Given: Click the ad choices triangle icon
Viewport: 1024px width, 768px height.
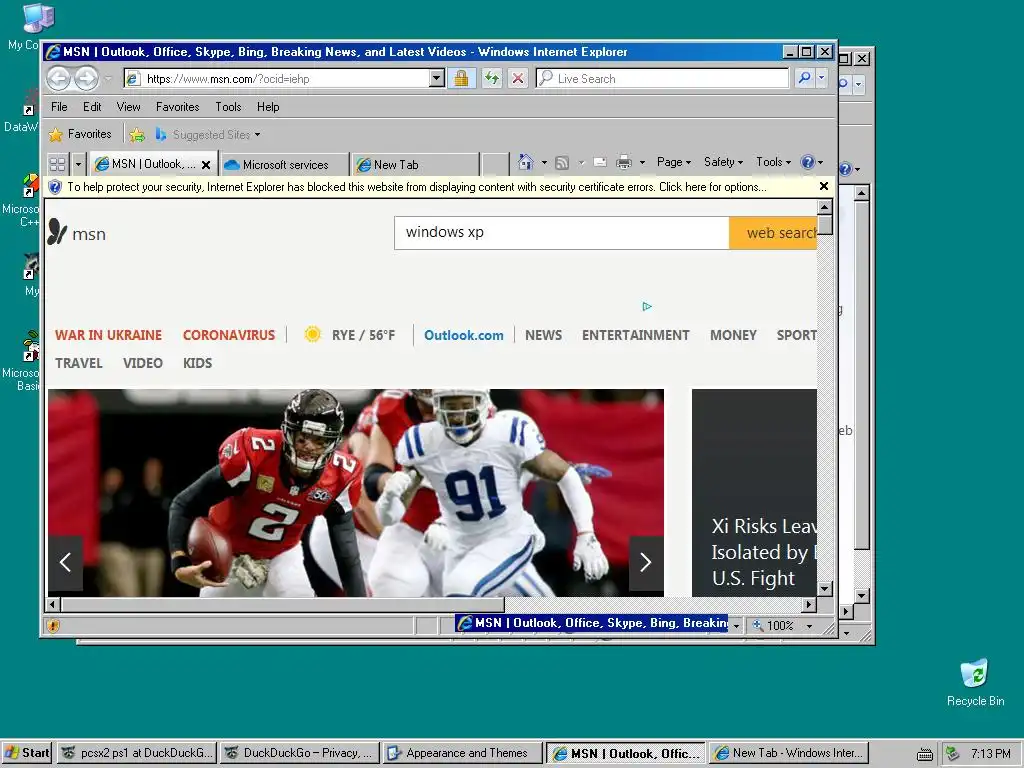Looking at the screenshot, I should point(647,306).
